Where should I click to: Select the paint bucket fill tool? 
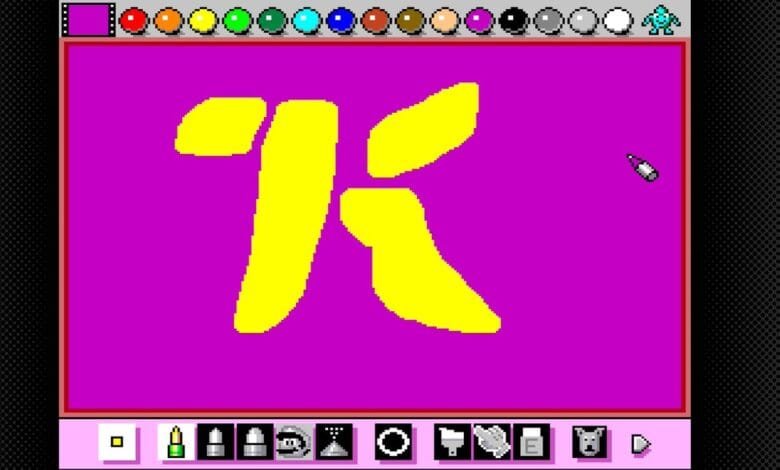coord(452,441)
